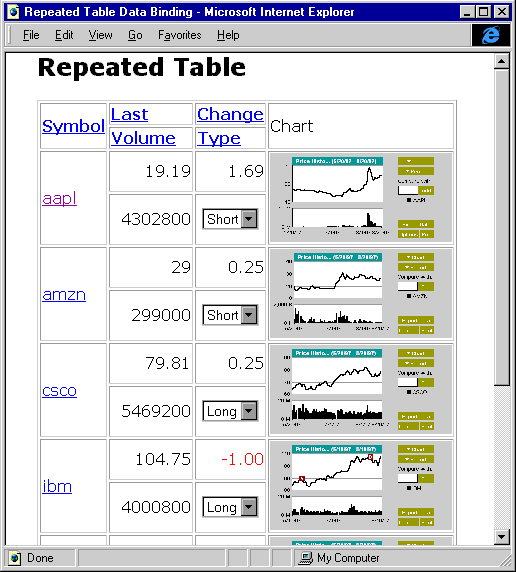Viewport: 516px width, 572px height.
Task: Sort by the Symbol column link
Action: (73, 126)
